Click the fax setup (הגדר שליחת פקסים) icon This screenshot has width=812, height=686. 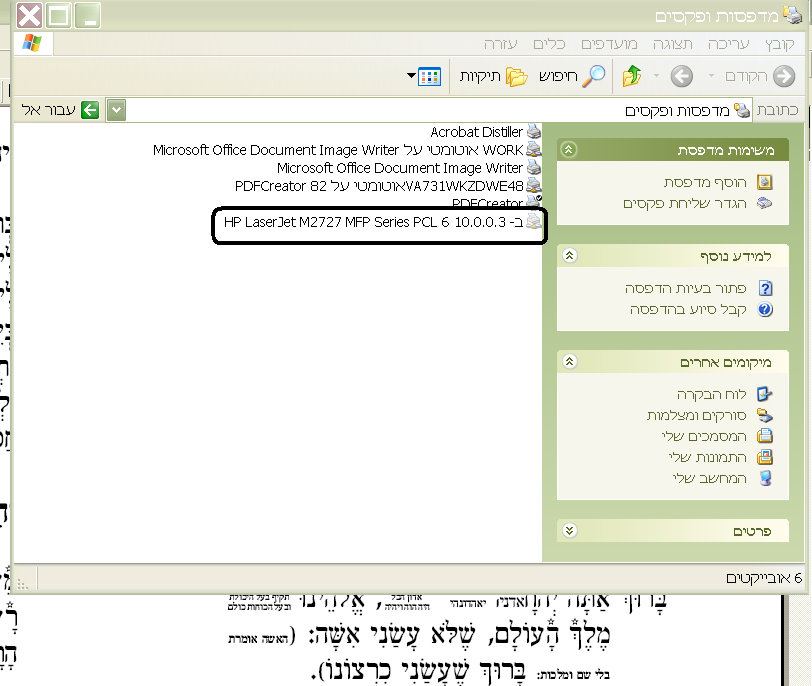[764, 203]
